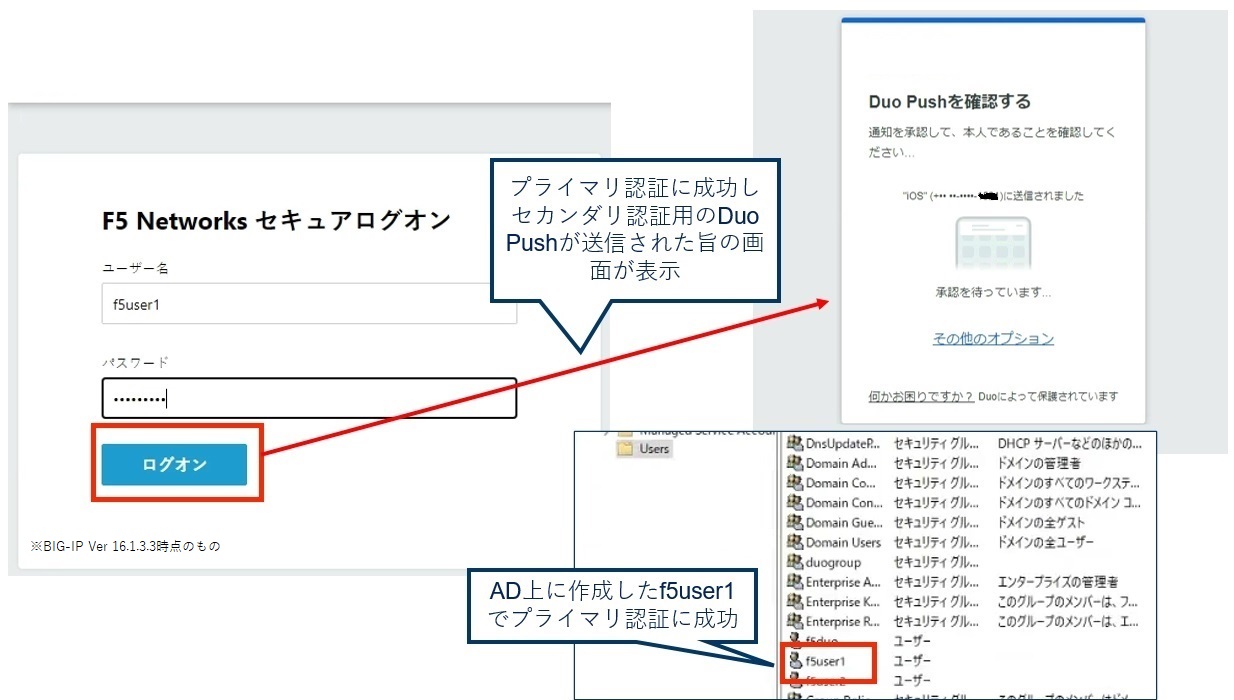Click description ドメインの全ユーザー
This screenshot has width=1234, height=700.
coord(1046,542)
